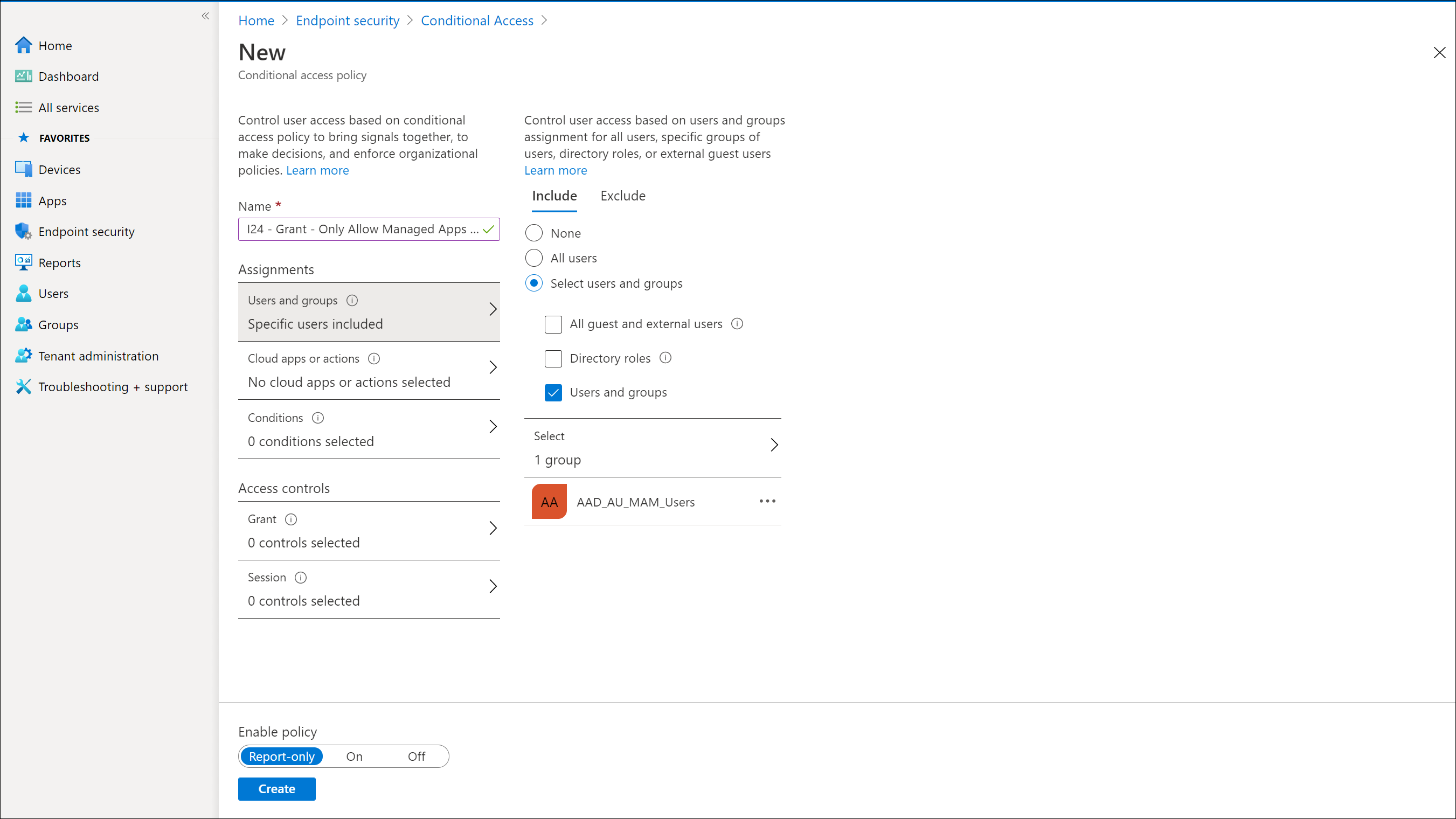
Task: Check the Directory roles checkbox
Action: [x=553, y=358]
